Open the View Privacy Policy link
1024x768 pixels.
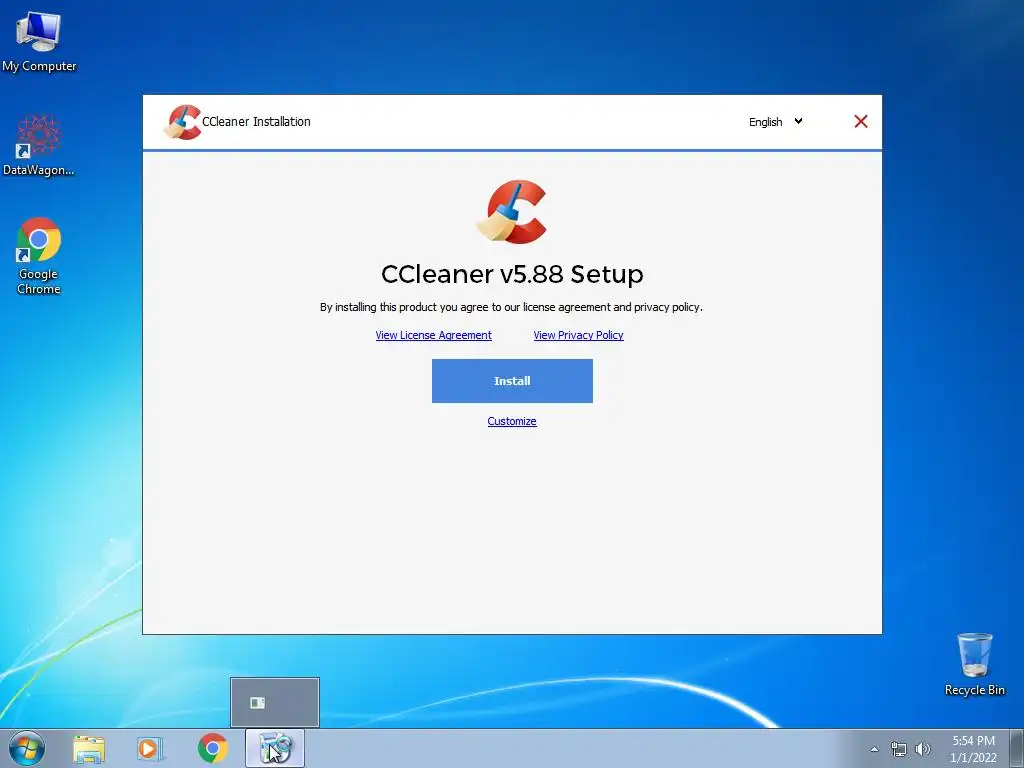coord(579,335)
